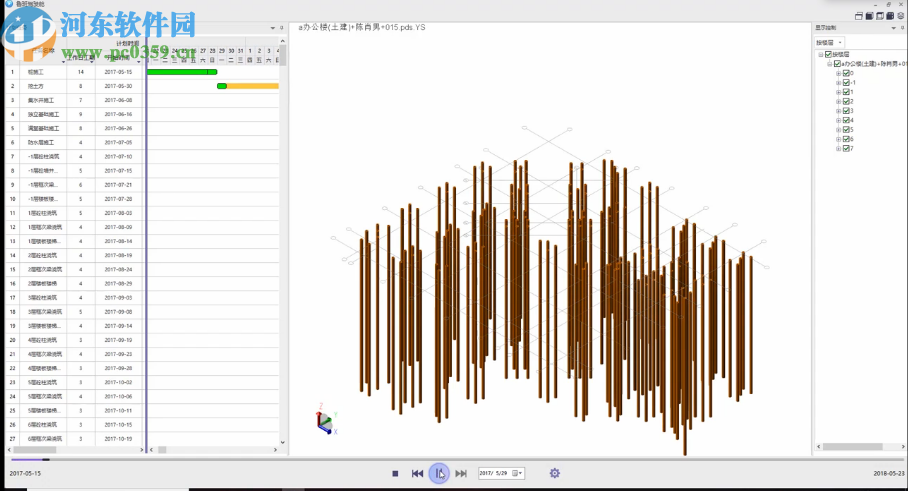
Task: Click the XYZ axis orientation gizmo
Action: coord(326,419)
